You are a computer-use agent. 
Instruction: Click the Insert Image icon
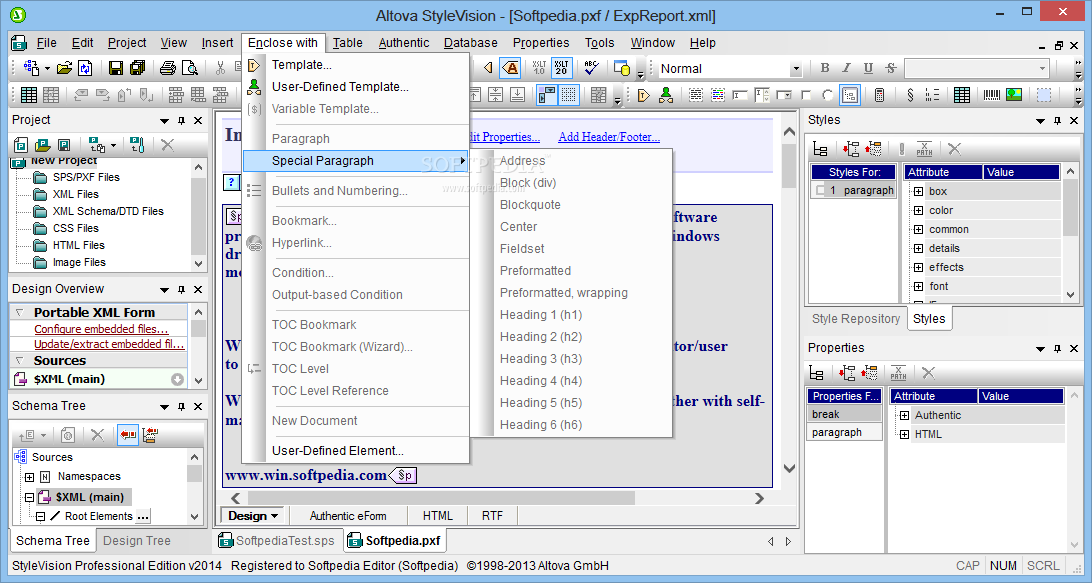click(1014, 95)
